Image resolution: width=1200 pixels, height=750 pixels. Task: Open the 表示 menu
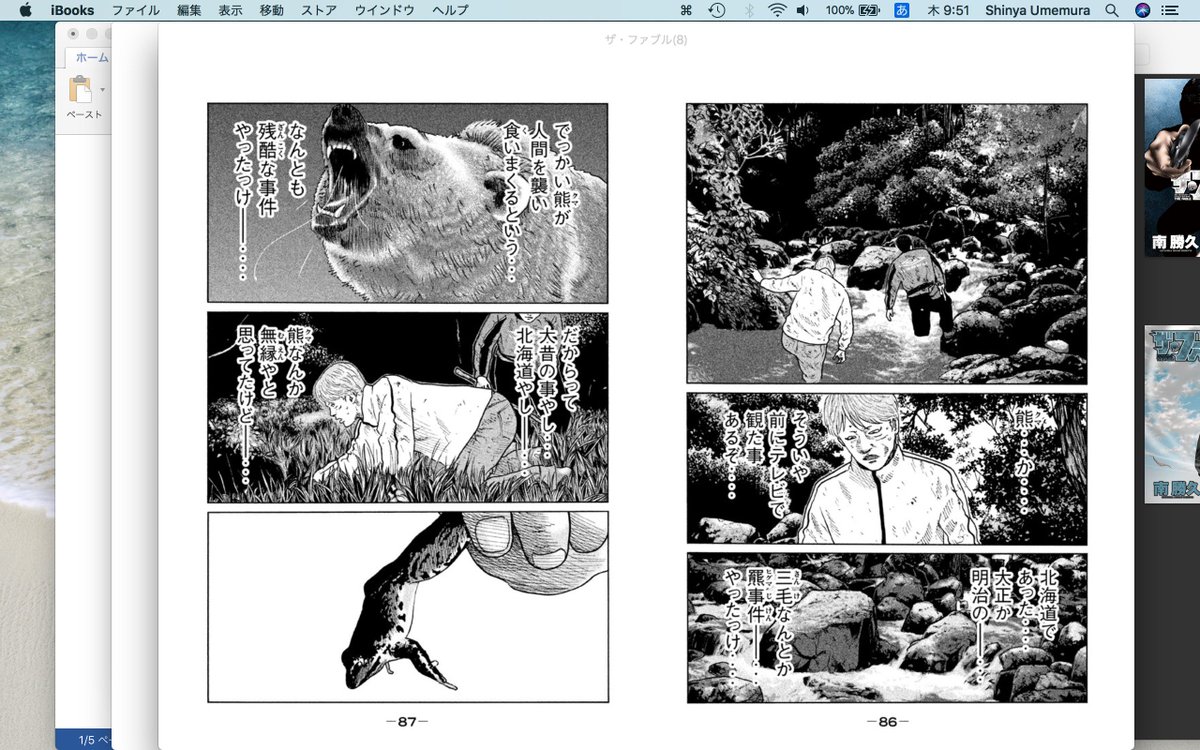tap(230, 10)
